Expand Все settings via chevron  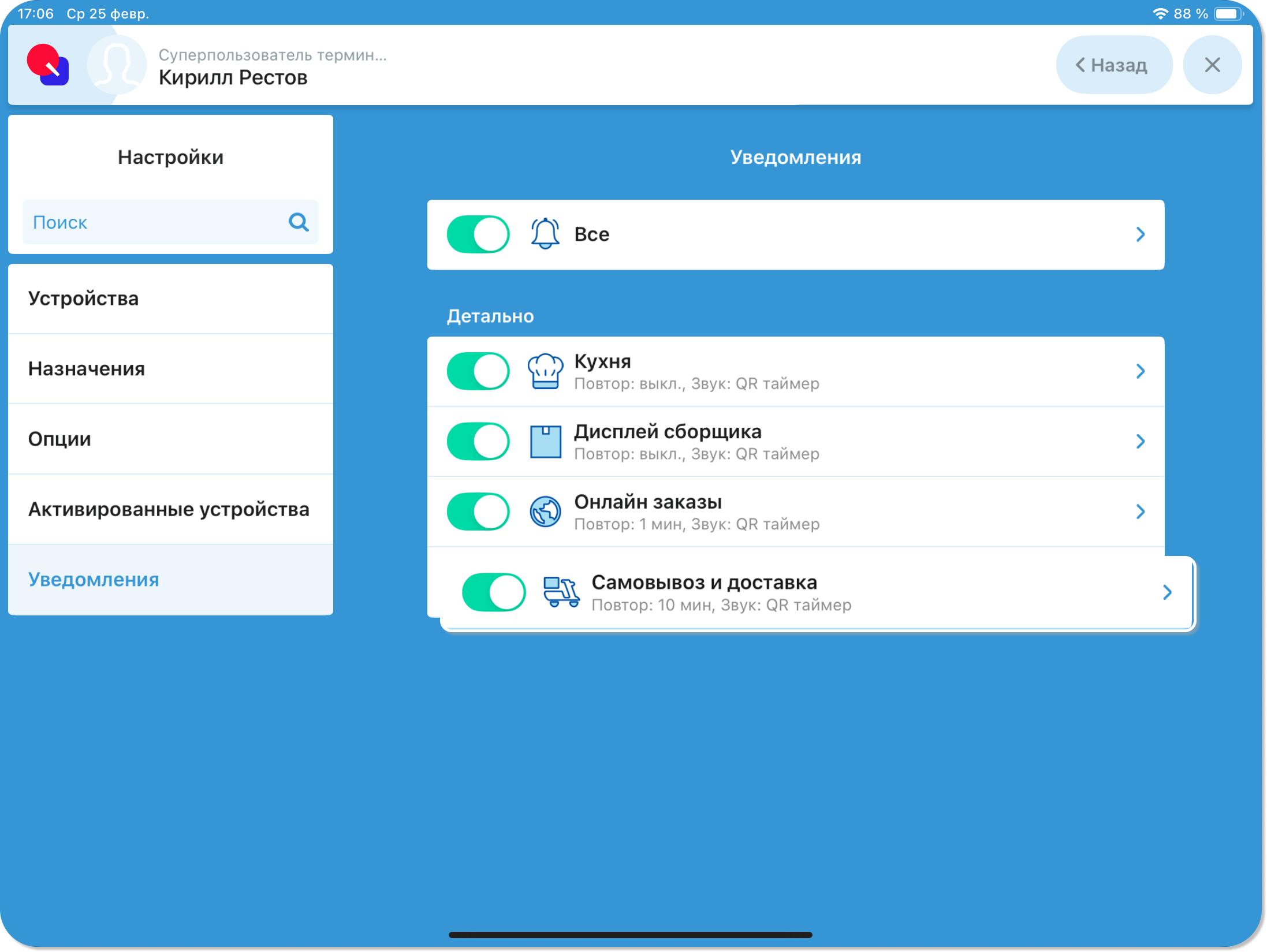pyautogui.click(x=1140, y=234)
